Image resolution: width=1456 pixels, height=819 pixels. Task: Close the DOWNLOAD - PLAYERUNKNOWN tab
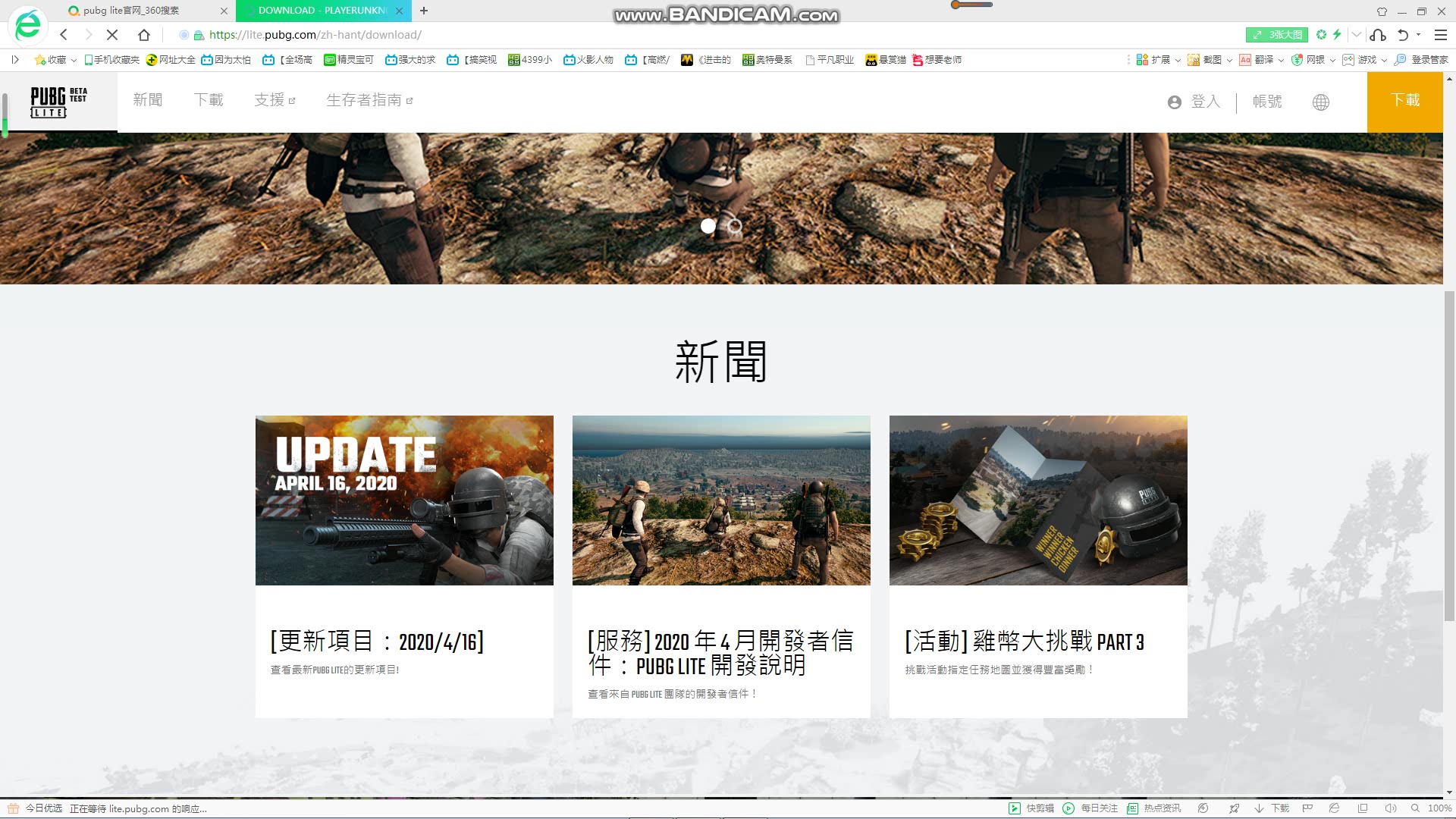(399, 11)
